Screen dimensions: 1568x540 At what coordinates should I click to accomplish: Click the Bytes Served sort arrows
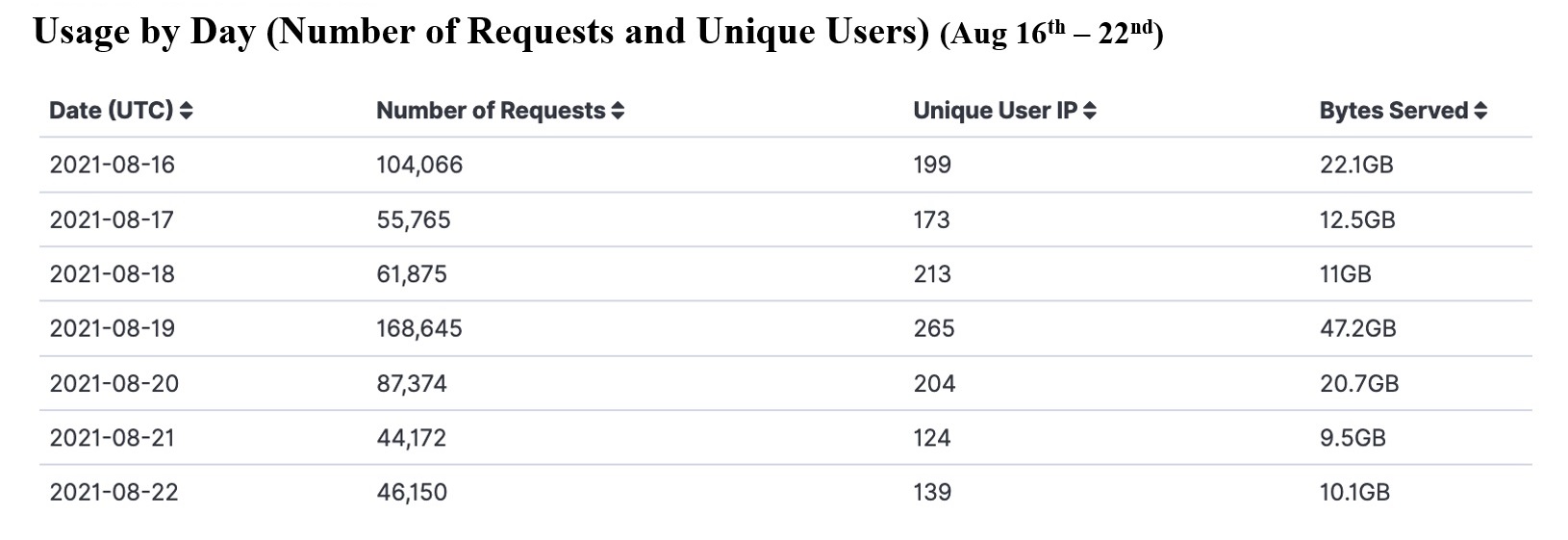pos(1480,112)
